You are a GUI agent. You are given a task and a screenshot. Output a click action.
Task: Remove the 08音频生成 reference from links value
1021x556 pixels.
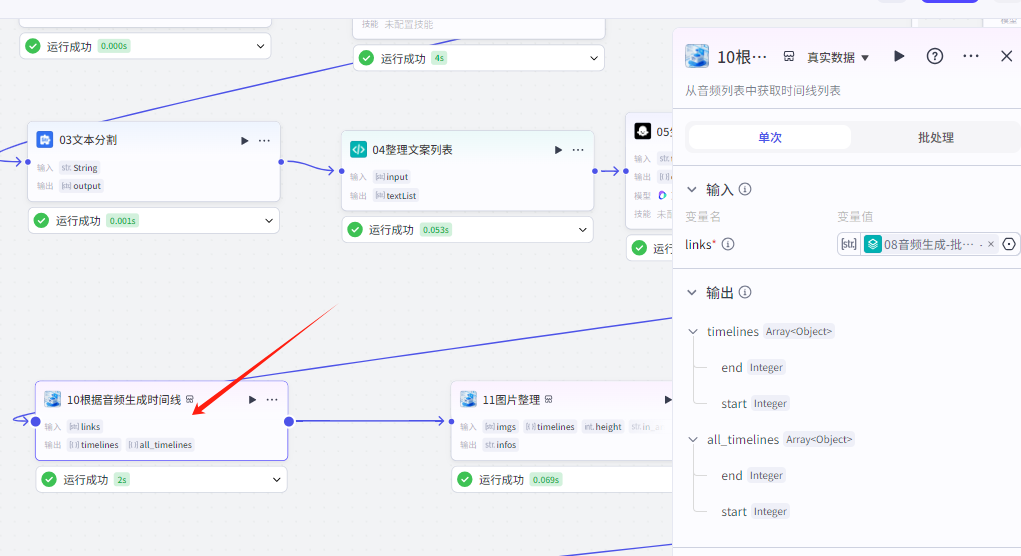coord(991,244)
